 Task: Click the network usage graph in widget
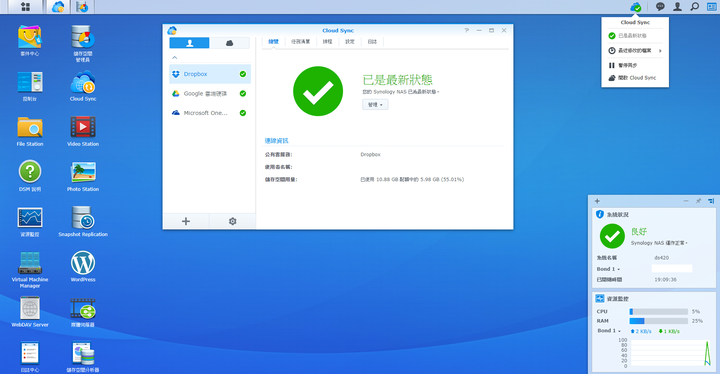pyautogui.click(x=671, y=353)
